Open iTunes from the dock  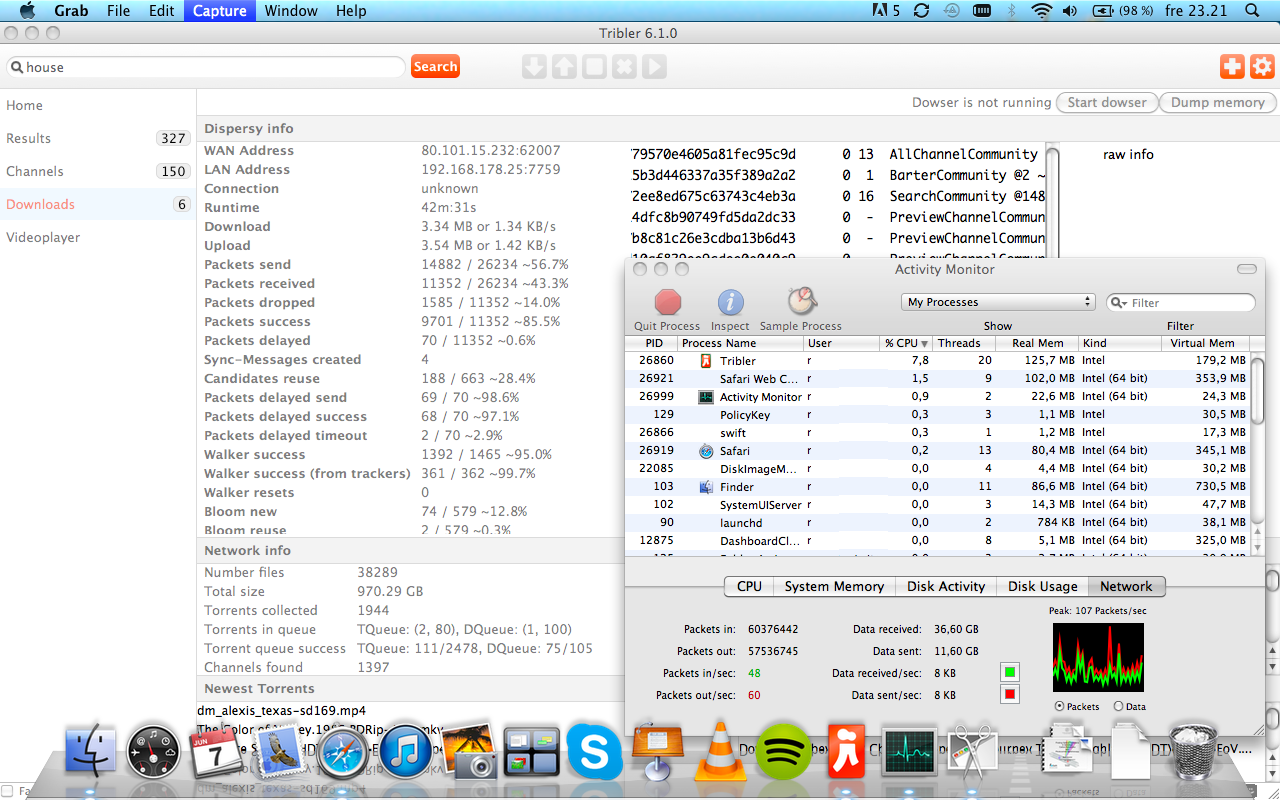pyautogui.click(x=405, y=751)
